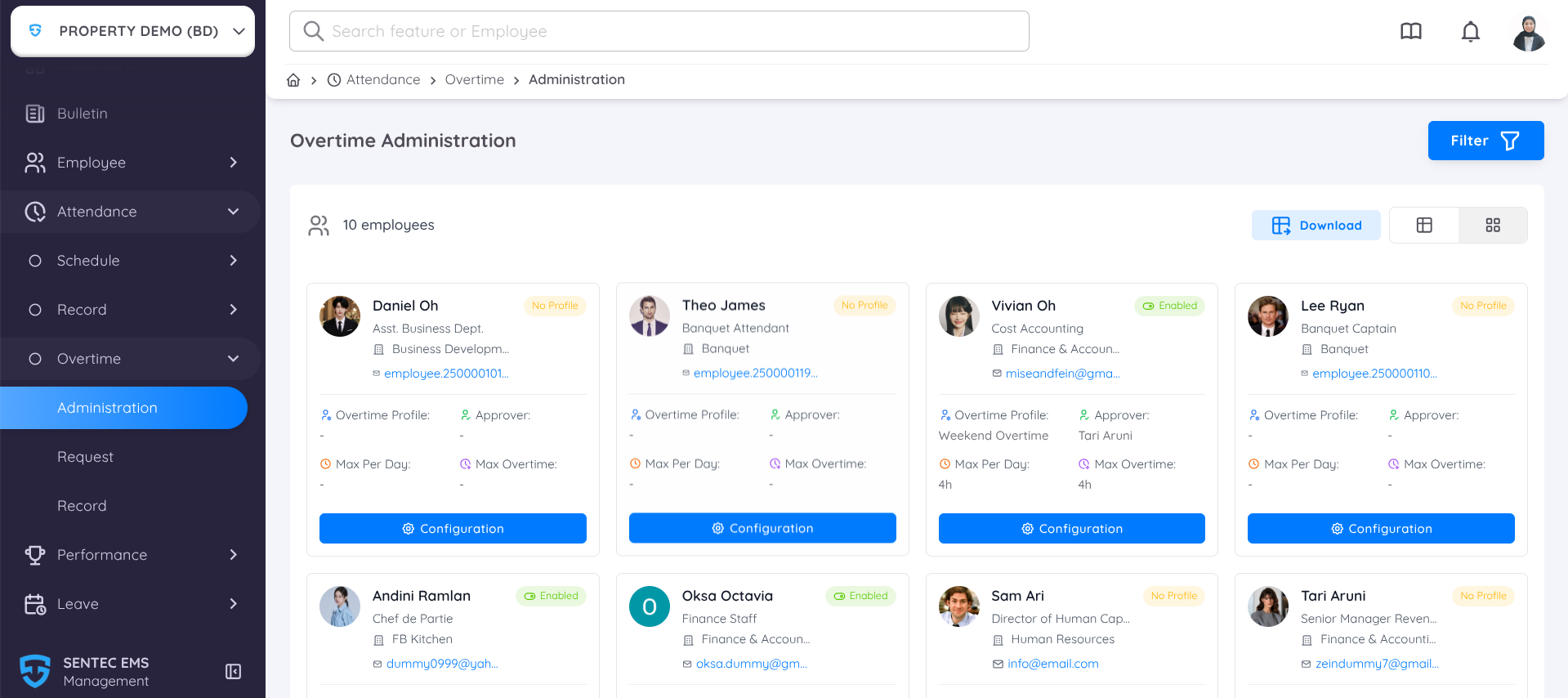Open Andini Ramlan's email dummy0999@yah...
The width and height of the screenshot is (1568, 698).
[x=442, y=664]
